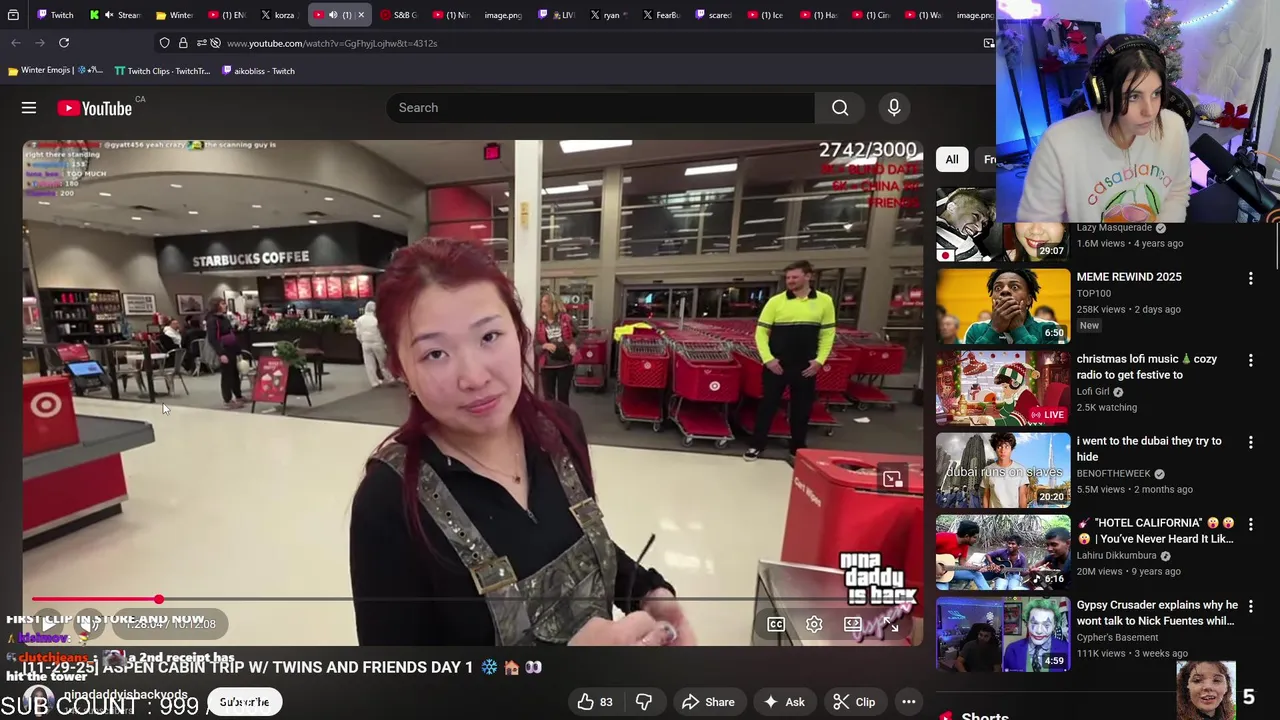1280x720 pixels.
Task: Click the red progress bar scrubber handle
Action: [x=159, y=599]
